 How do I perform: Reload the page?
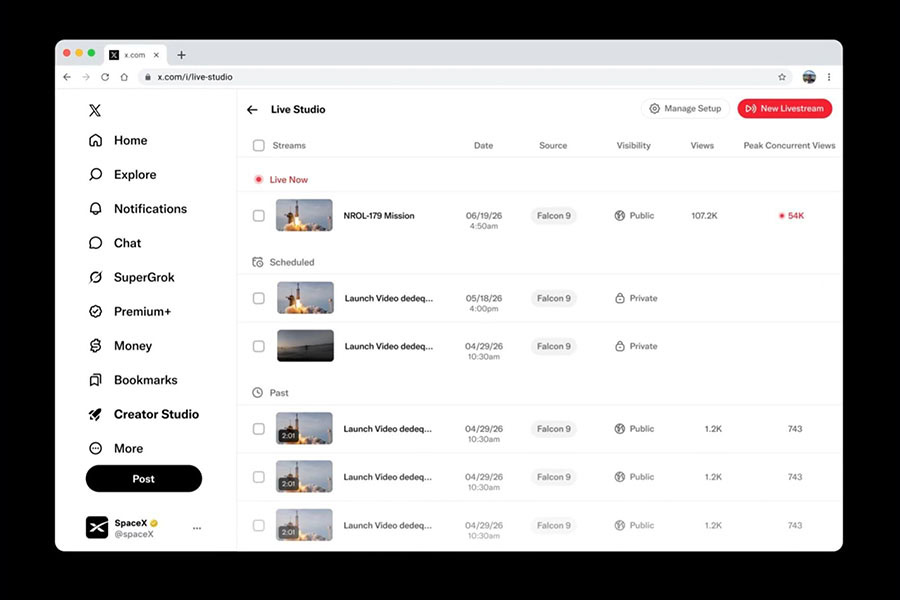click(105, 77)
